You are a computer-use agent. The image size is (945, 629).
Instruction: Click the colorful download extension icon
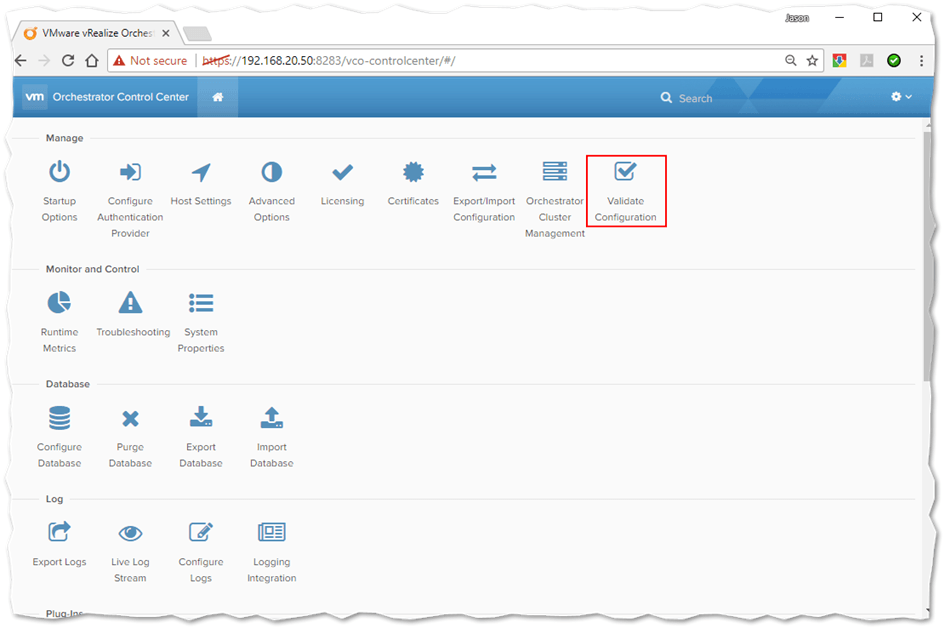840,60
